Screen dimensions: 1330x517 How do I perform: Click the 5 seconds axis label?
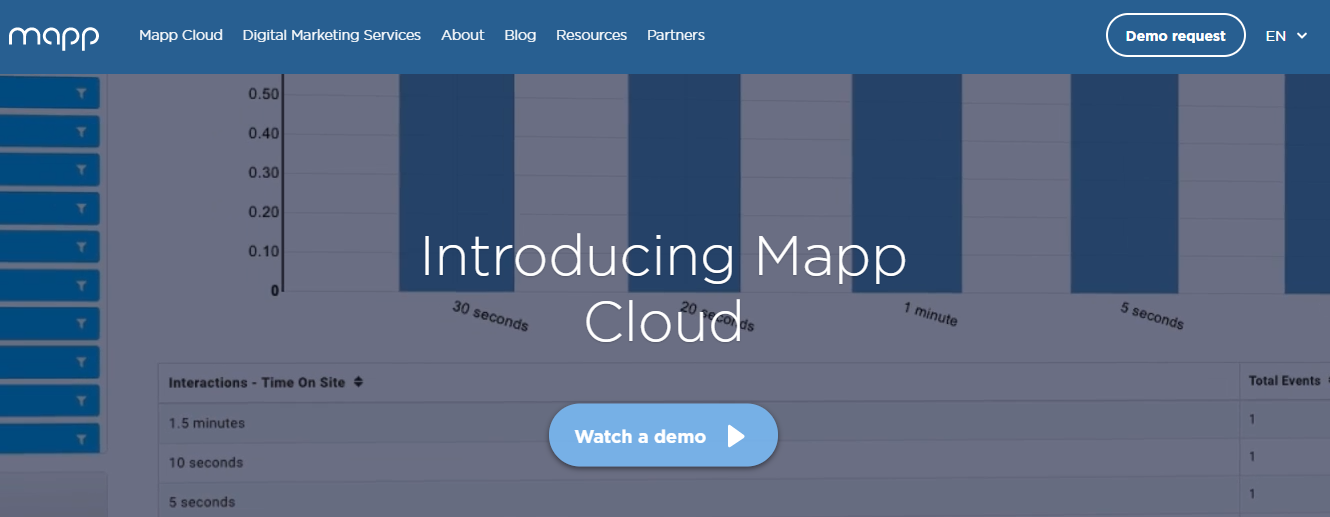pos(1152,316)
